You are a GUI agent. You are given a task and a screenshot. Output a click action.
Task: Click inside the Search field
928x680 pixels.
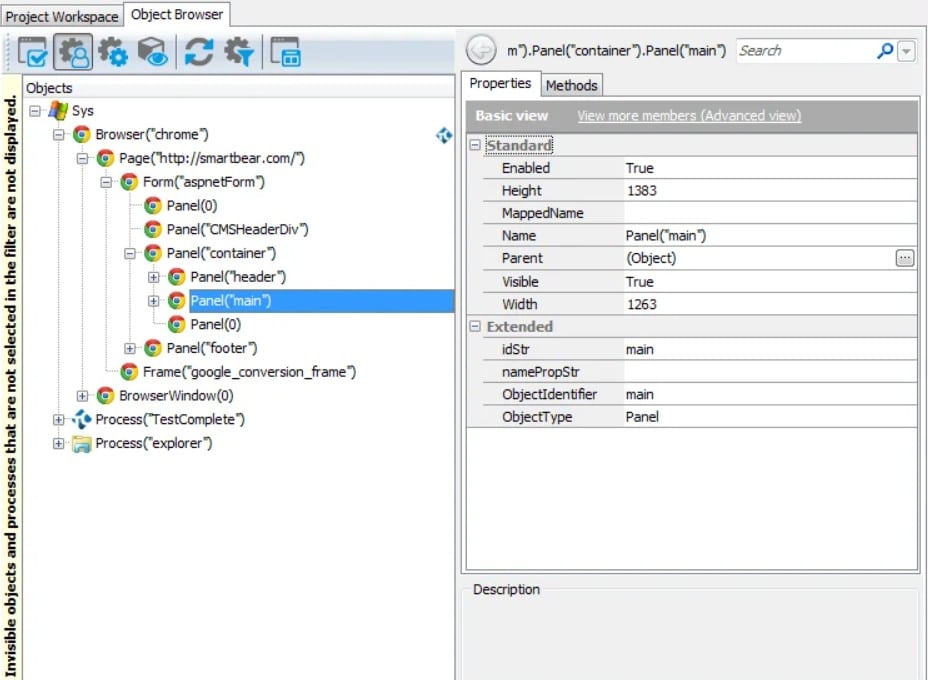click(x=806, y=51)
